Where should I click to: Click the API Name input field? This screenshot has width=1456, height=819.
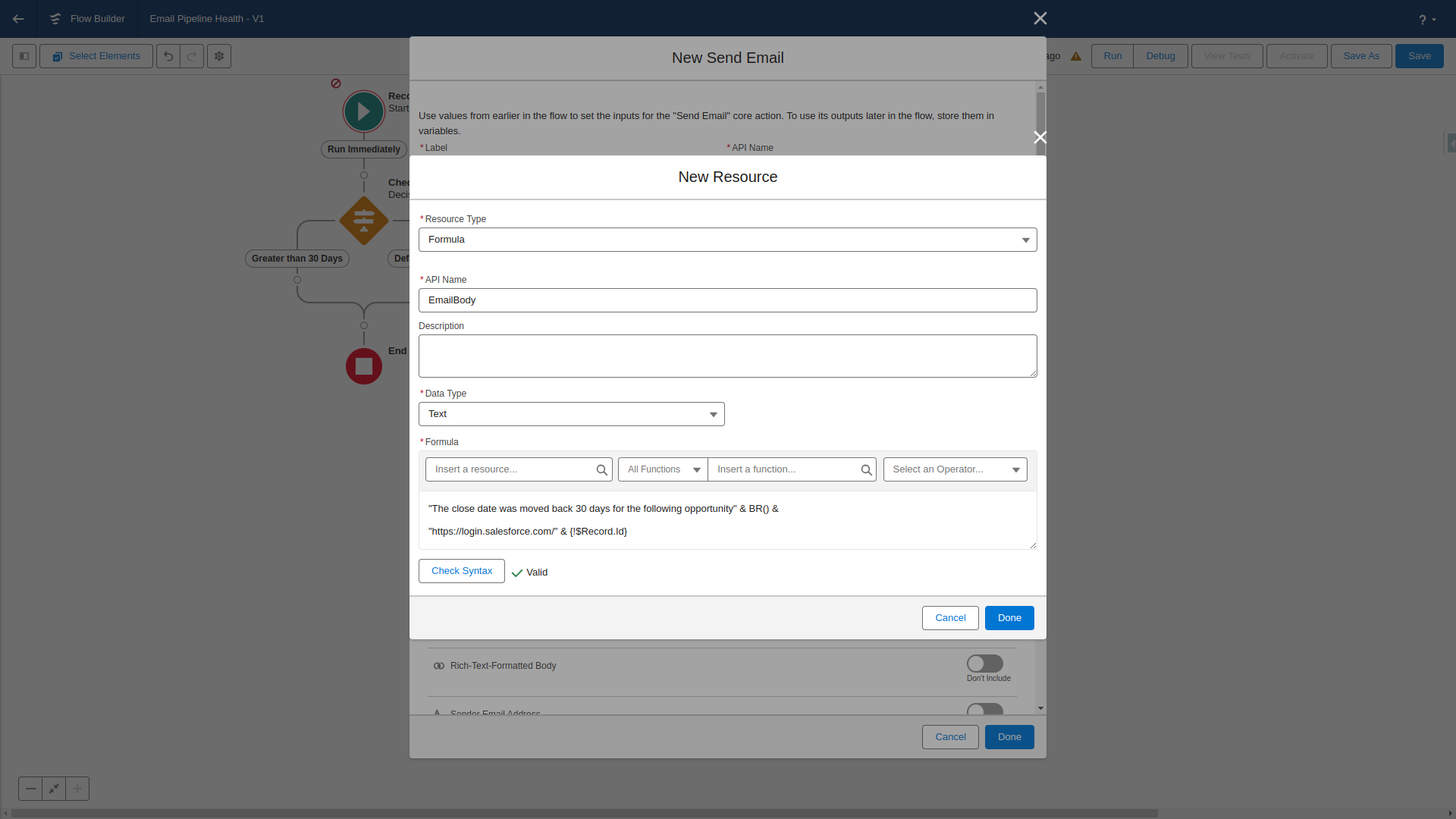click(x=727, y=300)
